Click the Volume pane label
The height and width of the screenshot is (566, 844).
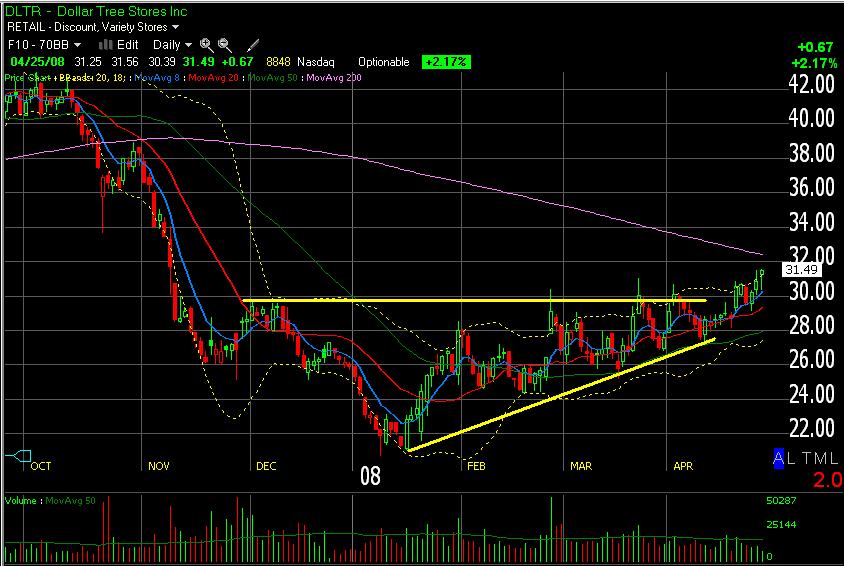pos(20,501)
